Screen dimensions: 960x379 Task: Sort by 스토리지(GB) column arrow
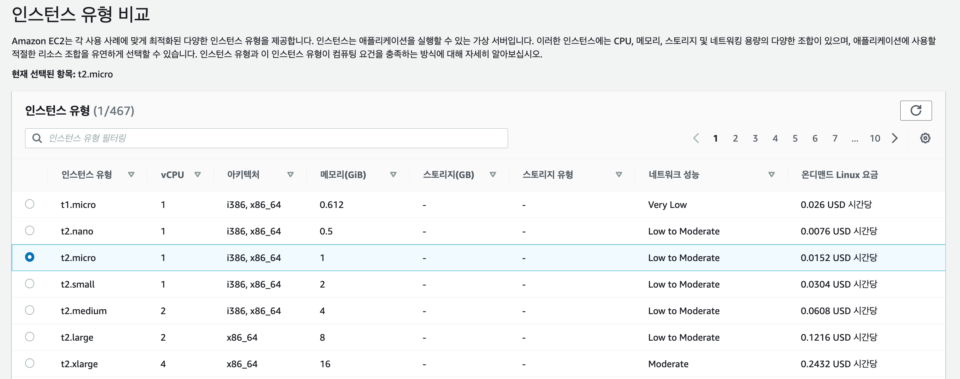pyautogui.click(x=492, y=174)
